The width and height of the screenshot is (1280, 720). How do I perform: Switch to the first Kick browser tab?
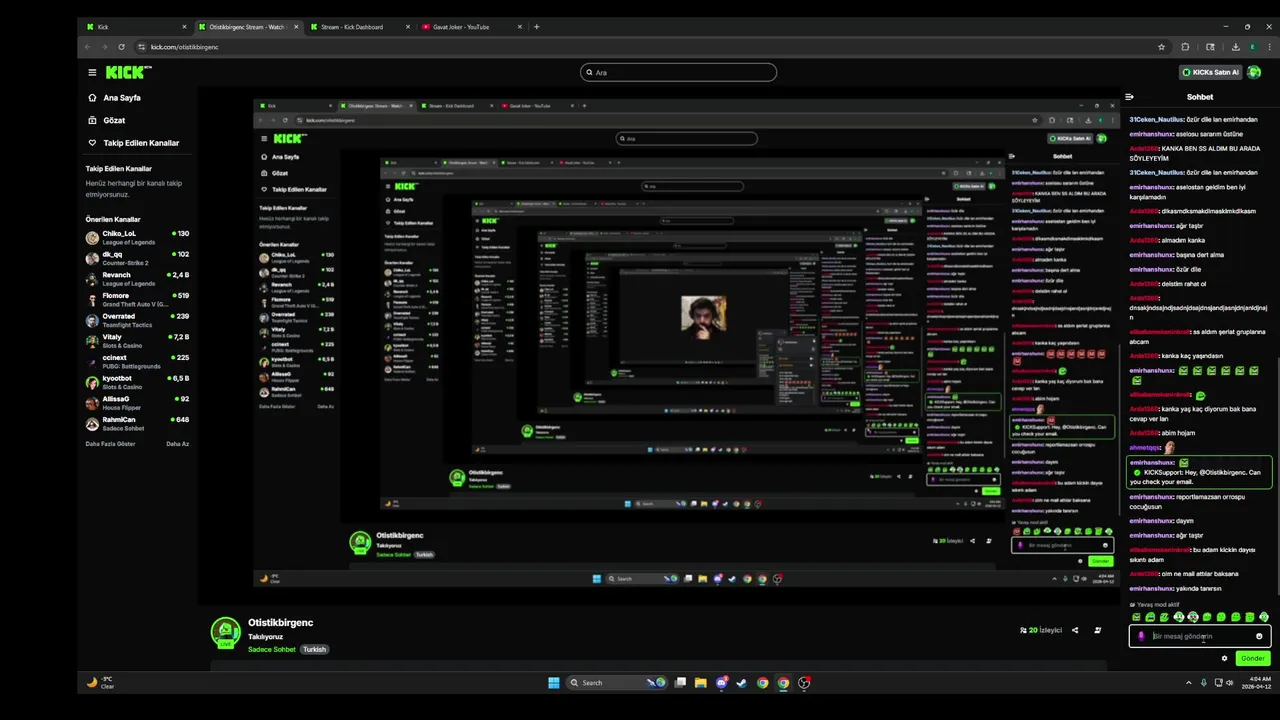click(x=136, y=27)
